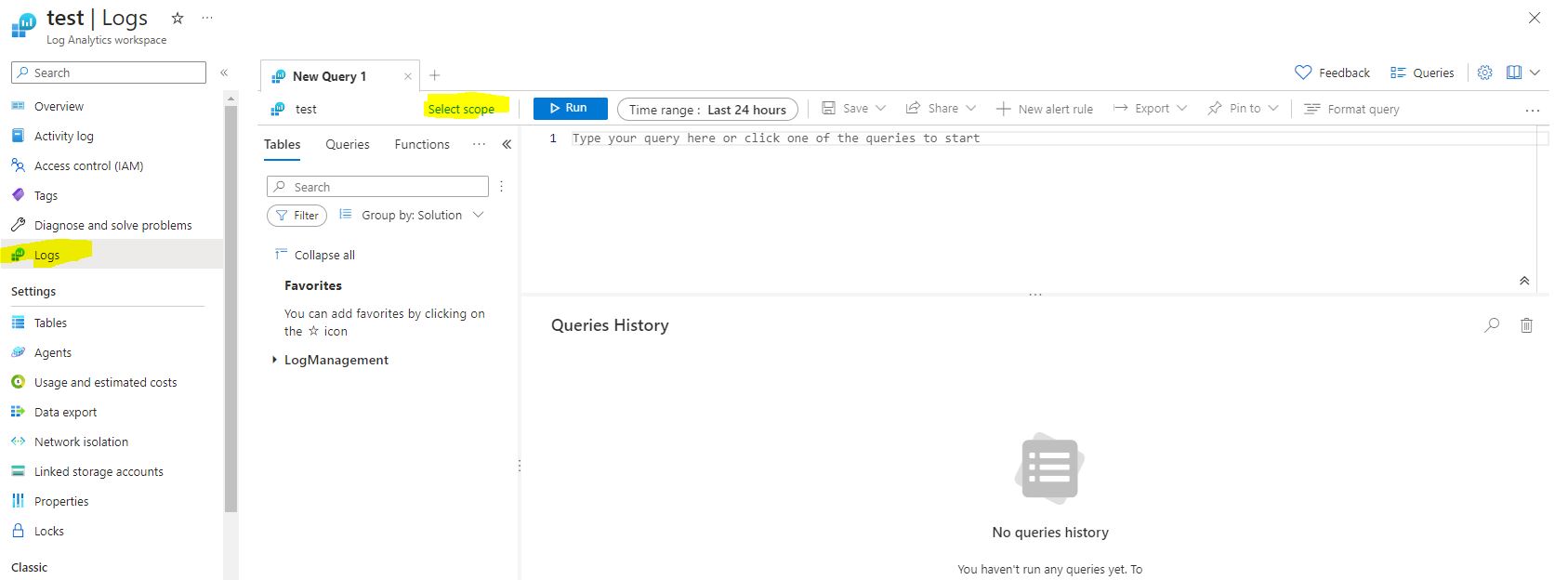The image size is (1568, 580).
Task: Open the more options ellipsis beside title
Action: click(207, 18)
